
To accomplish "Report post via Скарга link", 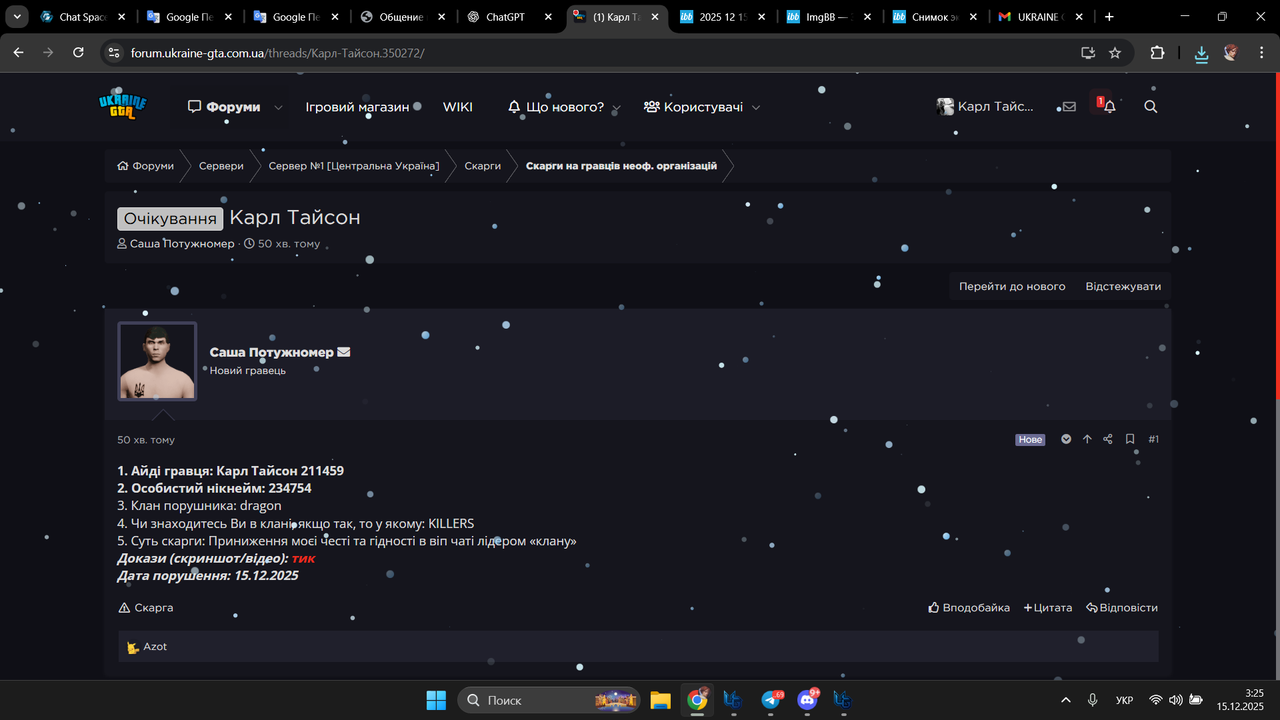I will click(x=146, y=608).
